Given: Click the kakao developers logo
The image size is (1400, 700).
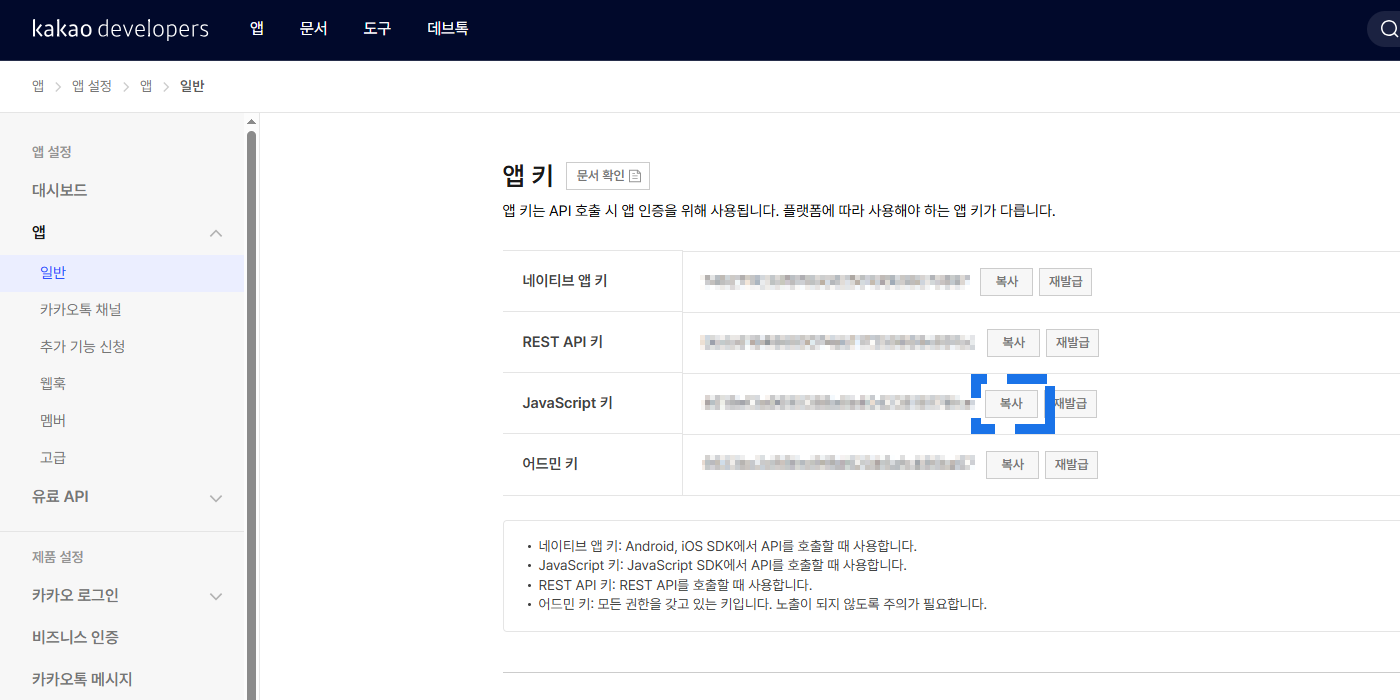Looking at the screenshot, I should 120,29.
